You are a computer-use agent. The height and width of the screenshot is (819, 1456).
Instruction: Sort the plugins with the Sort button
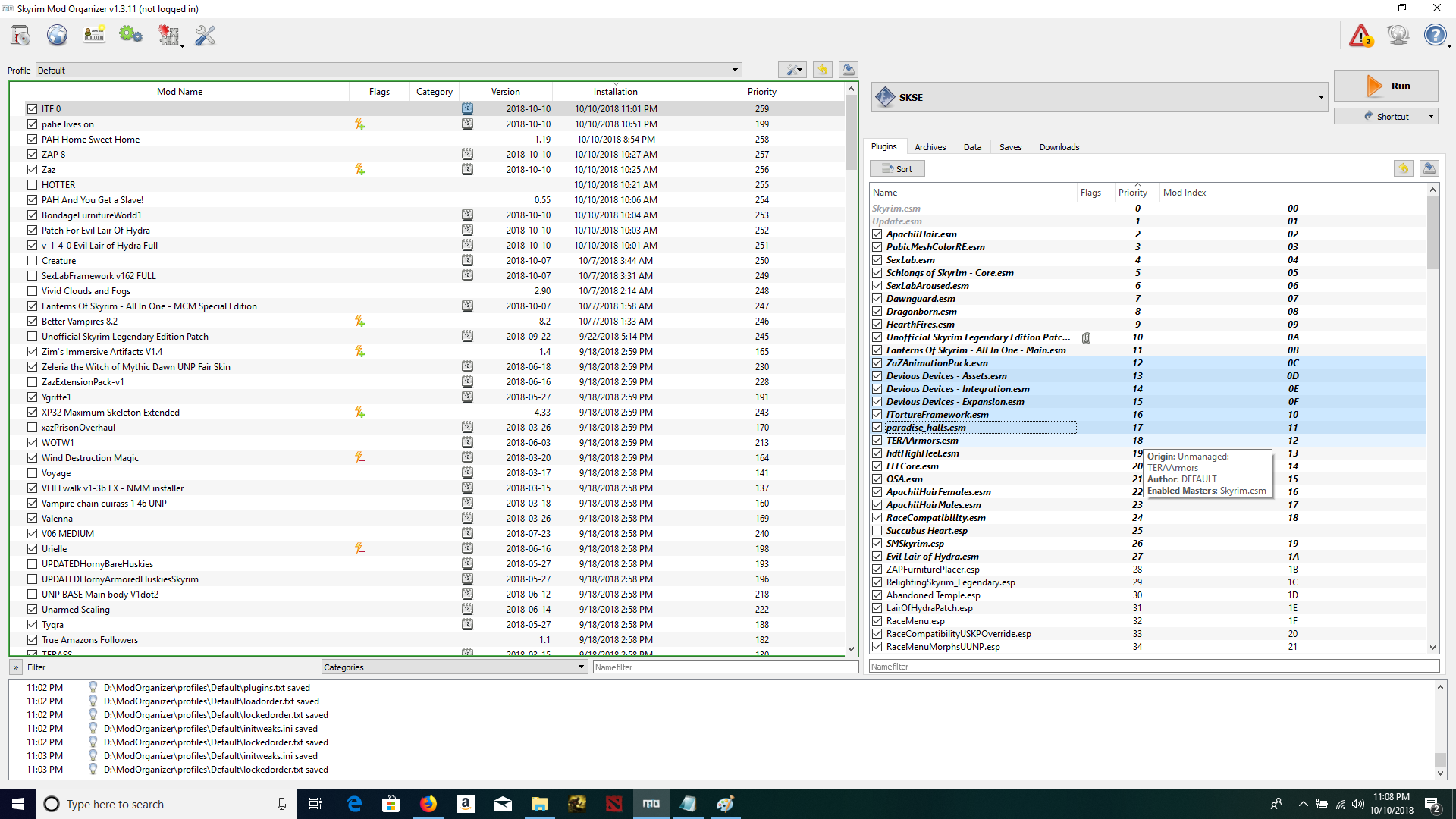pyautogui.click(x=897, y=169)
